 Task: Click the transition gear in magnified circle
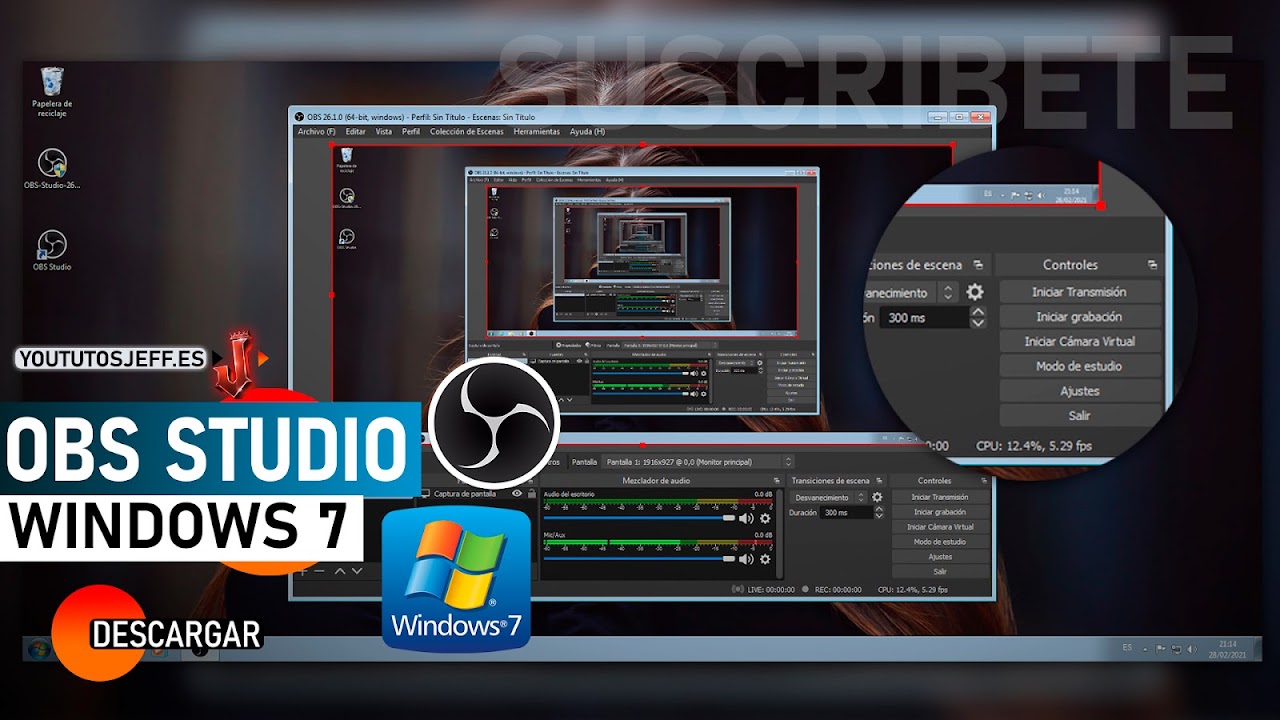click(x=974, y=292)
